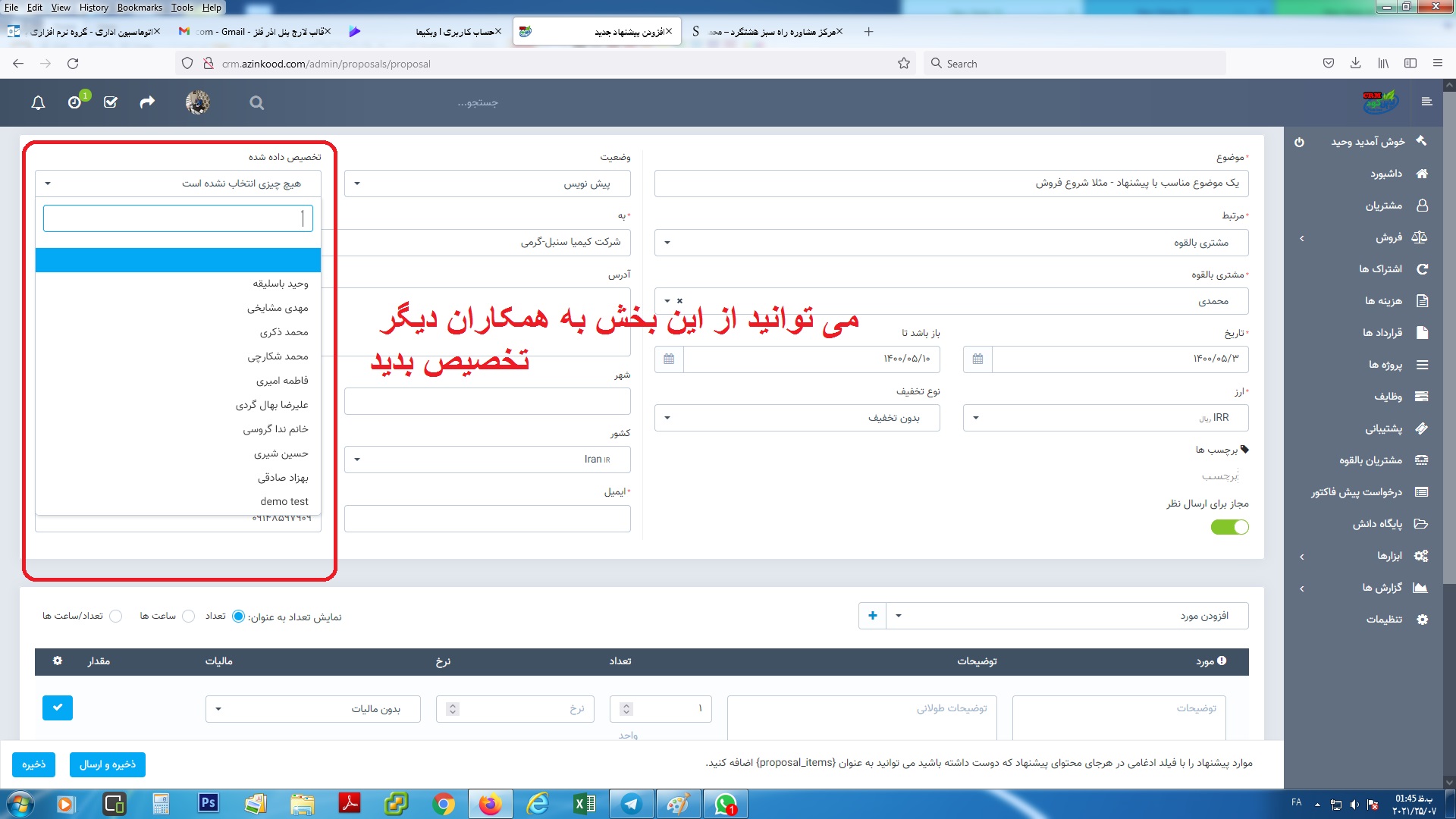Open the timer icon with green badge
The width and height of the screenshot is (1456, 819).
pos(75,102)
